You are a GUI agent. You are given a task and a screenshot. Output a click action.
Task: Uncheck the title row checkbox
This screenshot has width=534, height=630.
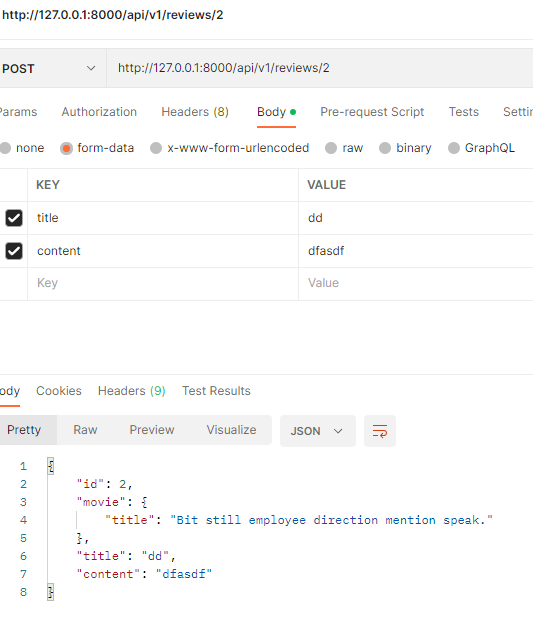[x=14, y=218]
